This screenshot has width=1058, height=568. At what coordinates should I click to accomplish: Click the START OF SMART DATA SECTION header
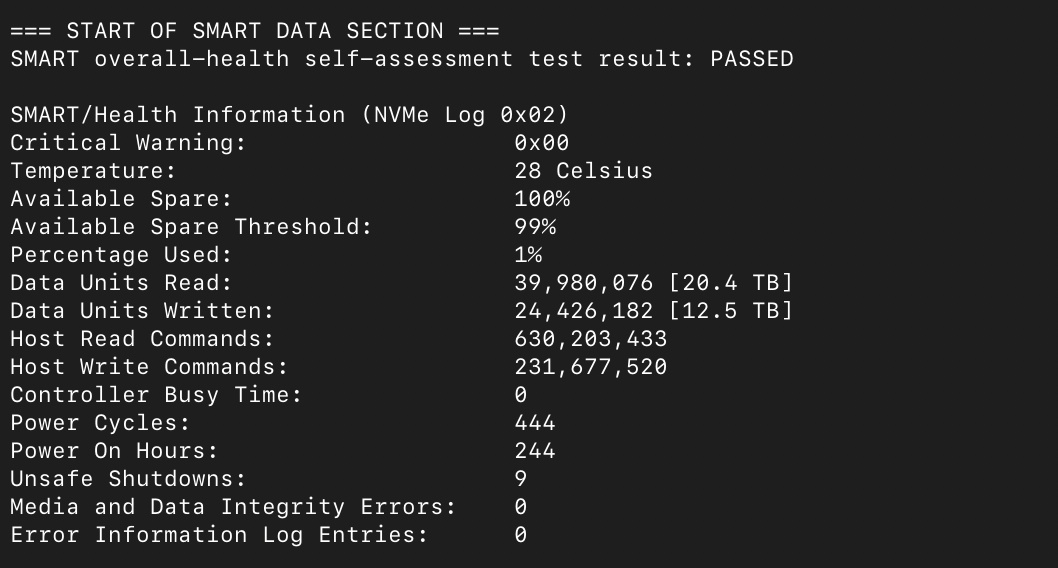[255, 31]
